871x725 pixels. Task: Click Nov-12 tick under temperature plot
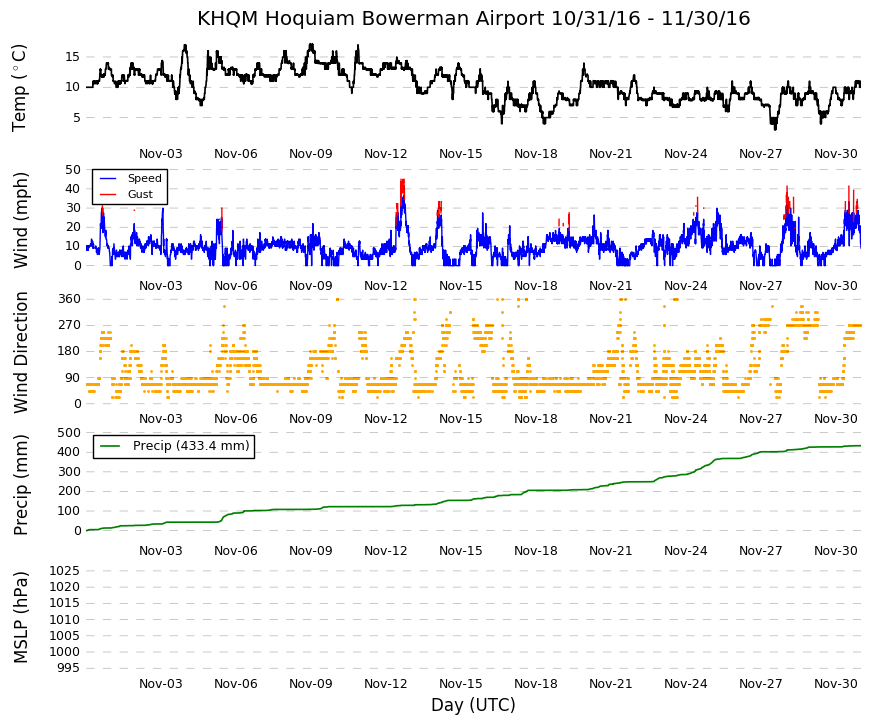pyautogui.click(x=386, y=154)
